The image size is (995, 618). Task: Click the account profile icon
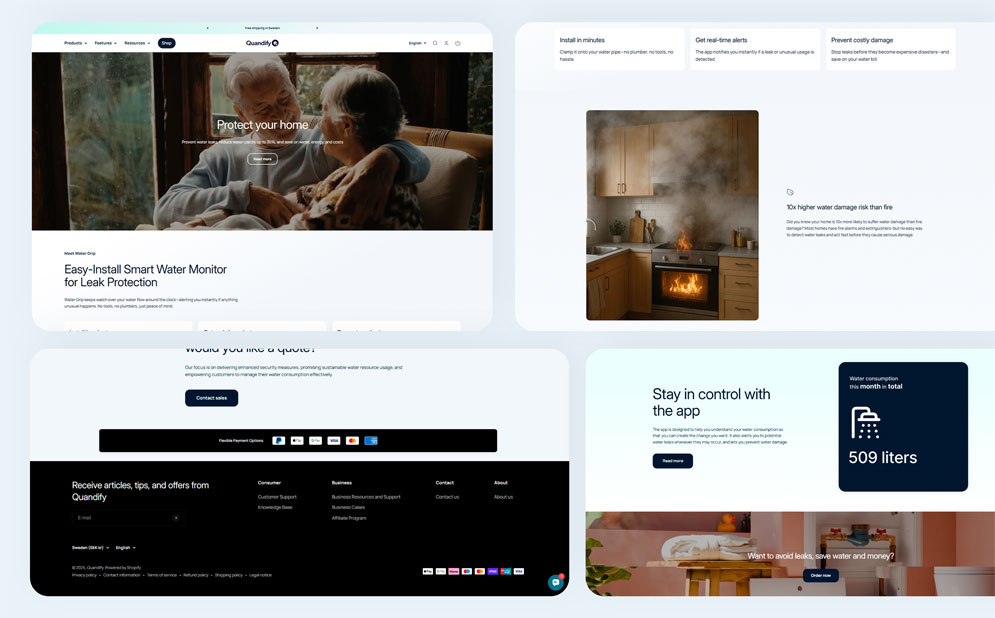click(446, 43)
